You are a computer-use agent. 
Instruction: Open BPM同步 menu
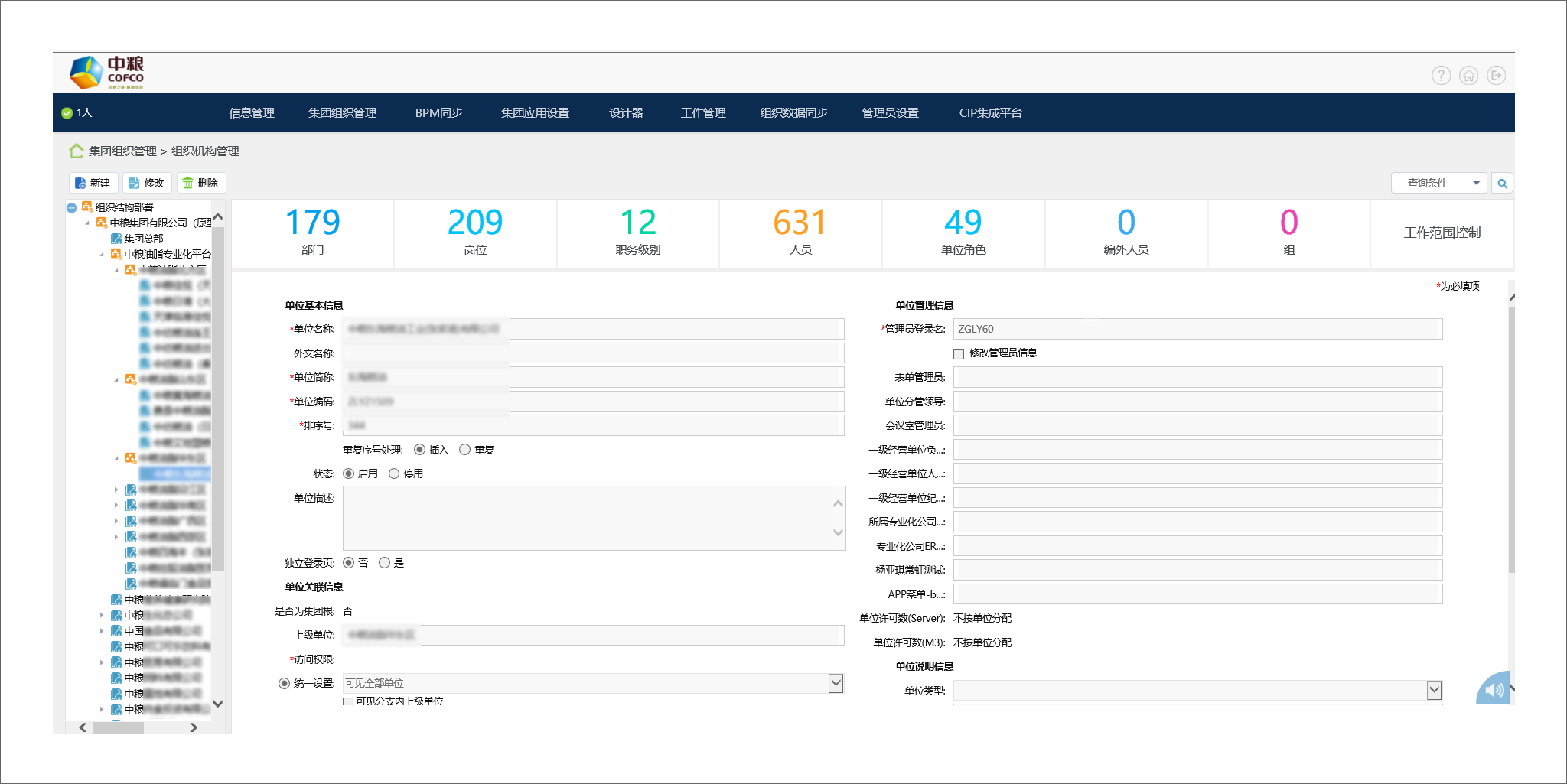(x=439, y=113)
